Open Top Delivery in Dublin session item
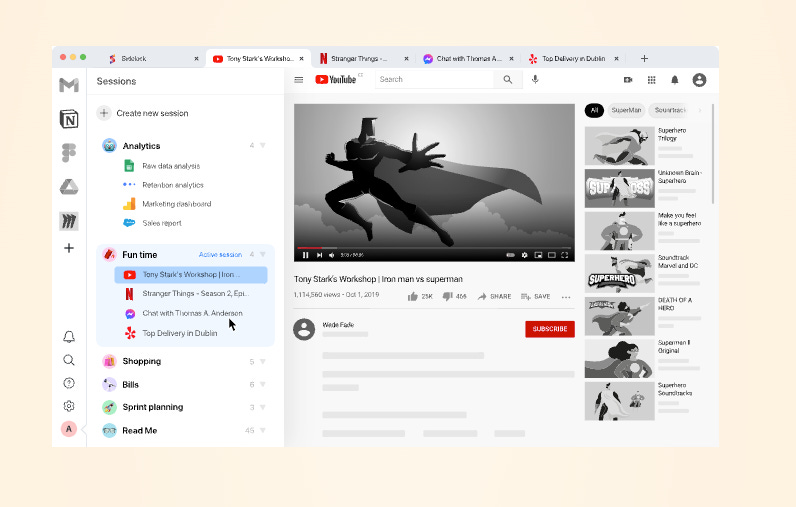This screenshot has height=507, width=796. point(171,333)
